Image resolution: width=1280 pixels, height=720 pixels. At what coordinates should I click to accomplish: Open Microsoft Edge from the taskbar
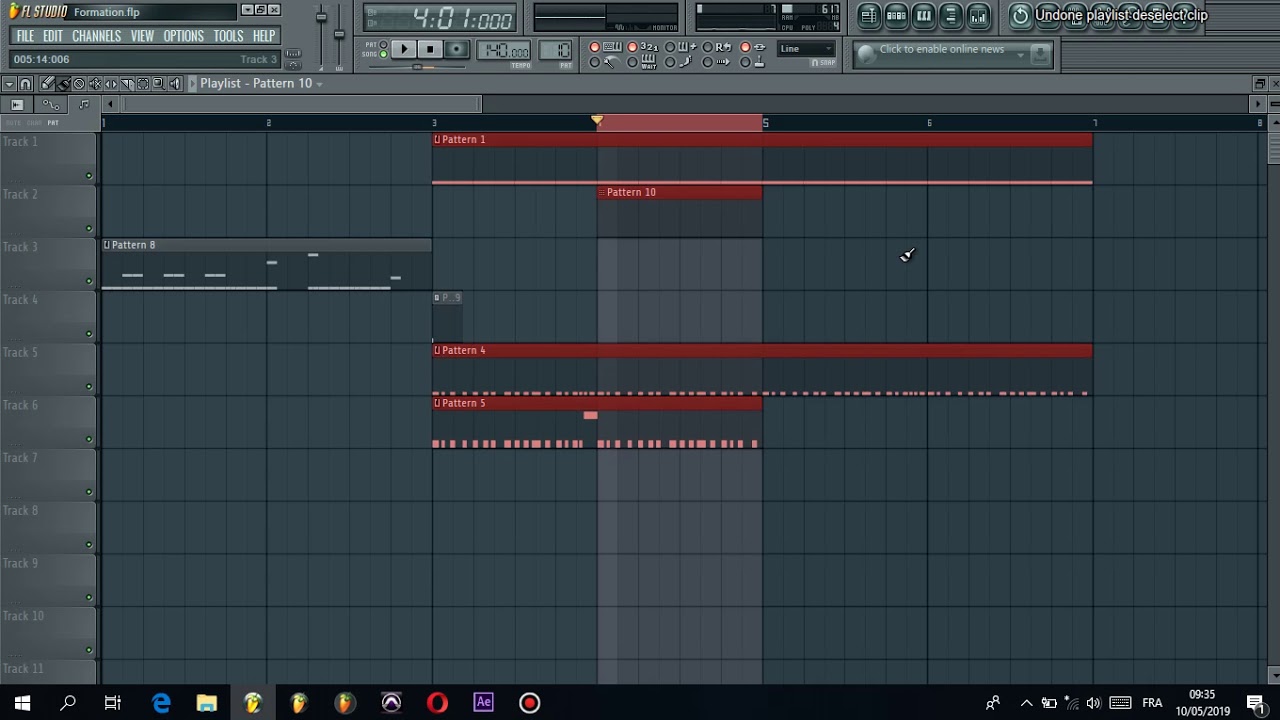click(161, 703)
